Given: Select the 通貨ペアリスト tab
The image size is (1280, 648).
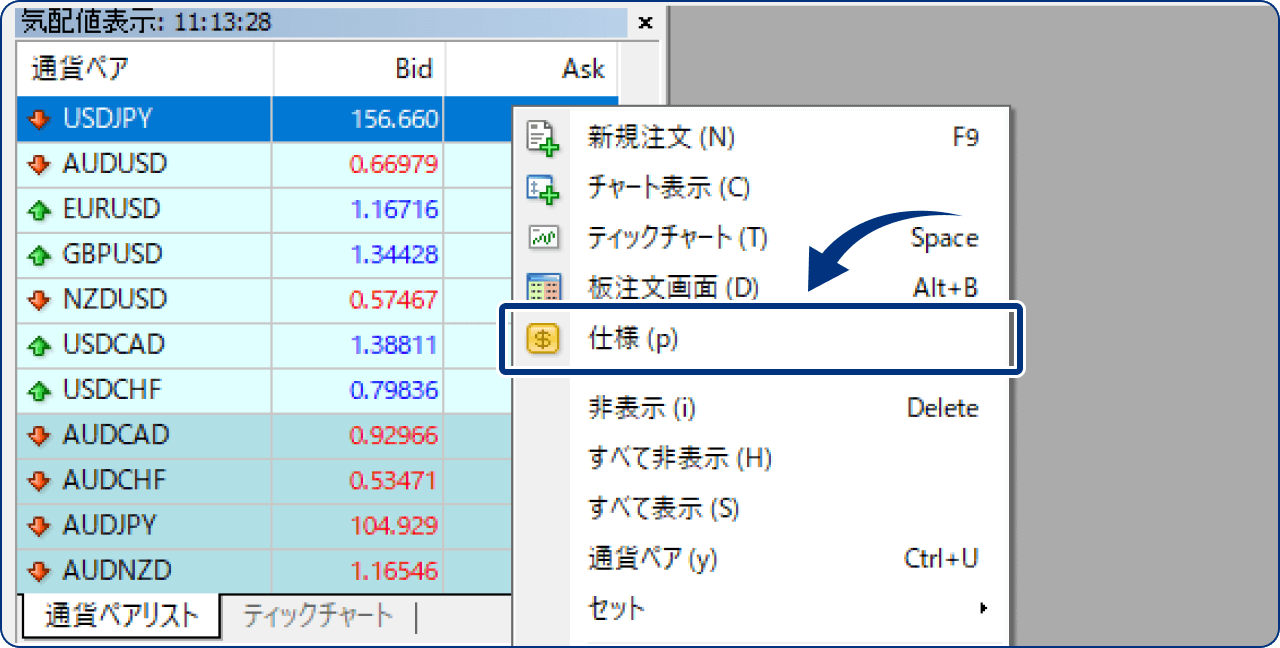Looking at the screenshot, I should click(120, 617).
